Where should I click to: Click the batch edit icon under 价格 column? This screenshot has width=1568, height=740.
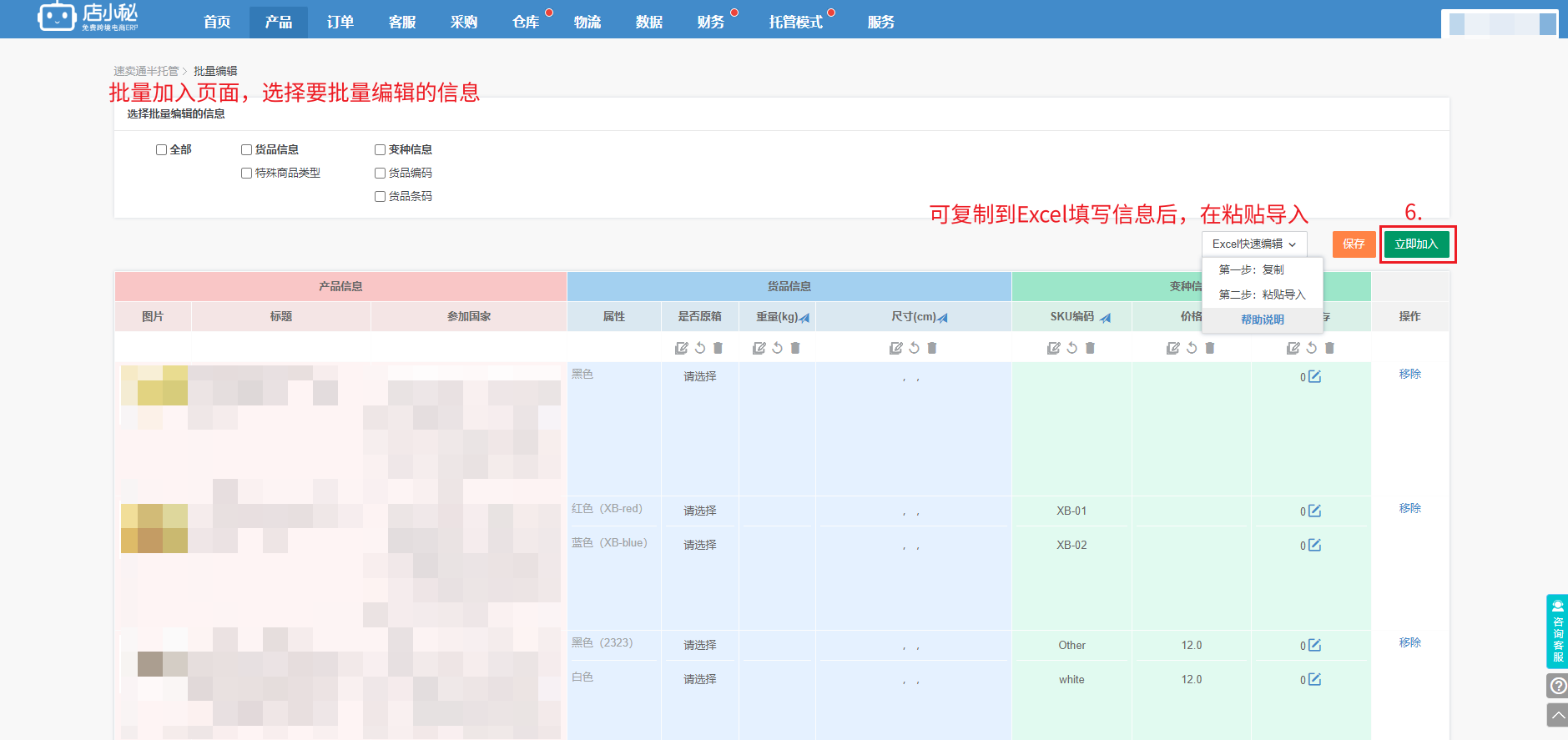(1173, 348)
